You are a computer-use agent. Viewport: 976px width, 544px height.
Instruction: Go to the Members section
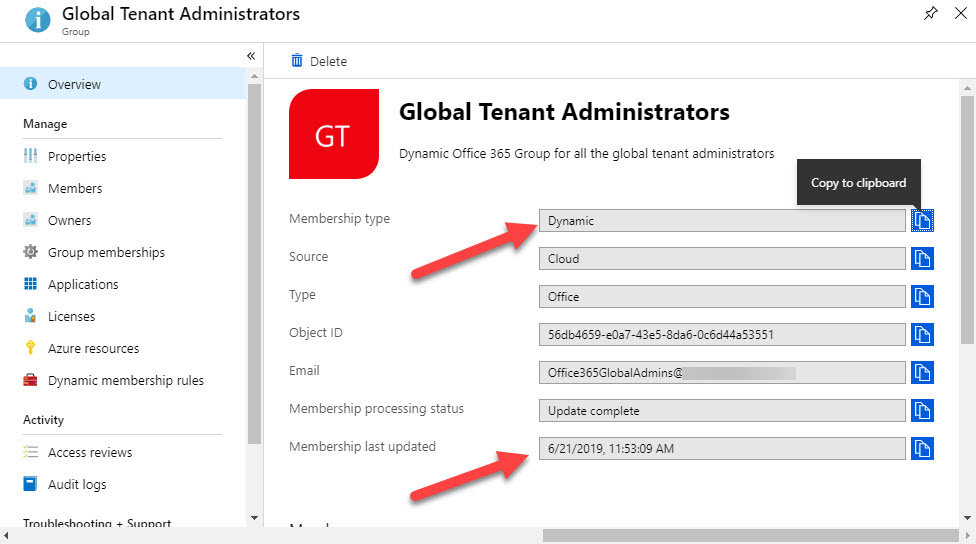tap(75, 189)
